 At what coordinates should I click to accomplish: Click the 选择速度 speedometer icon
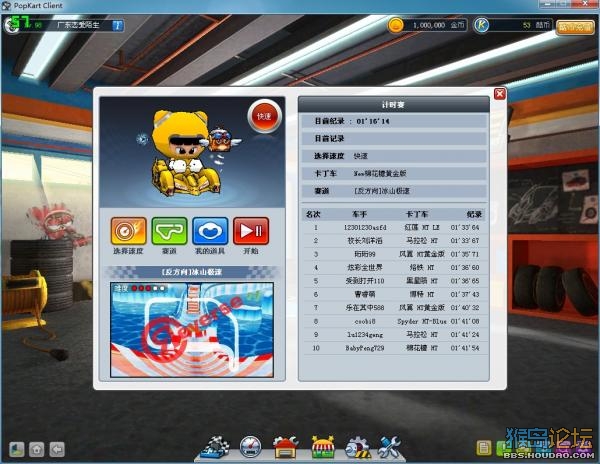[129, 231]
